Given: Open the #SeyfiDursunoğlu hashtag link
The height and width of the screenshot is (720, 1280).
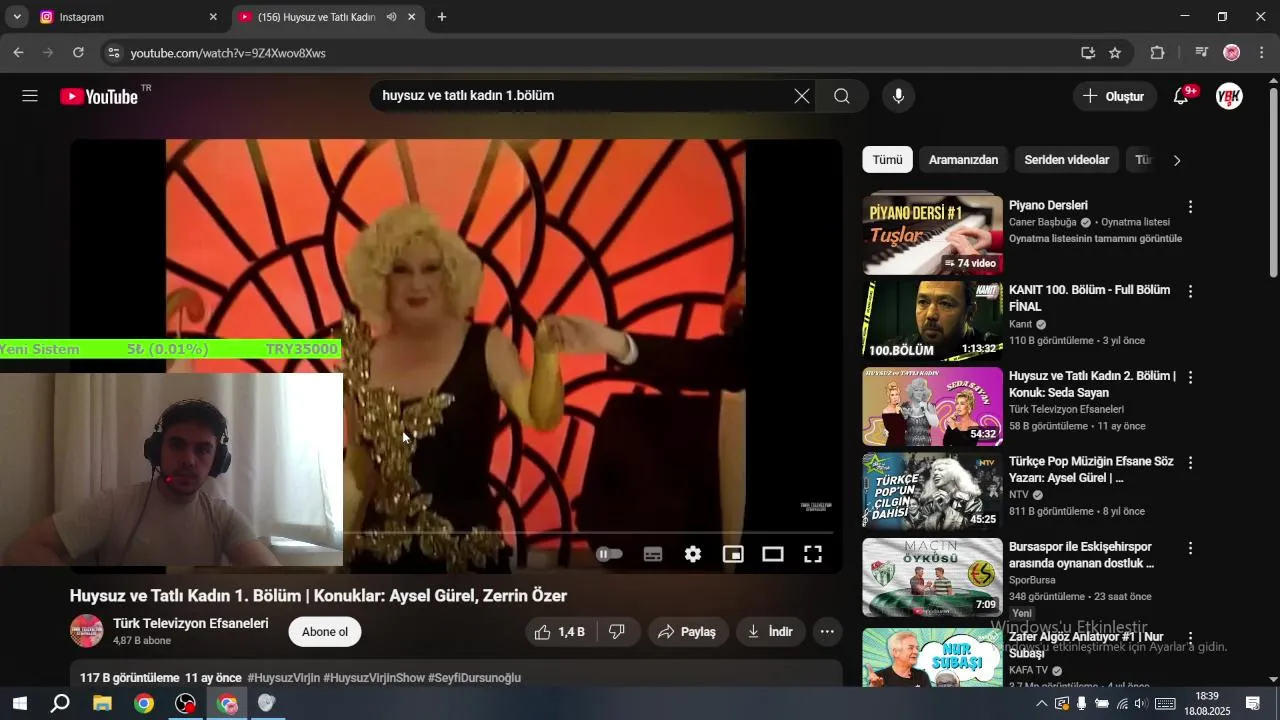Looking at the screenshot, I should click(474, 678).
